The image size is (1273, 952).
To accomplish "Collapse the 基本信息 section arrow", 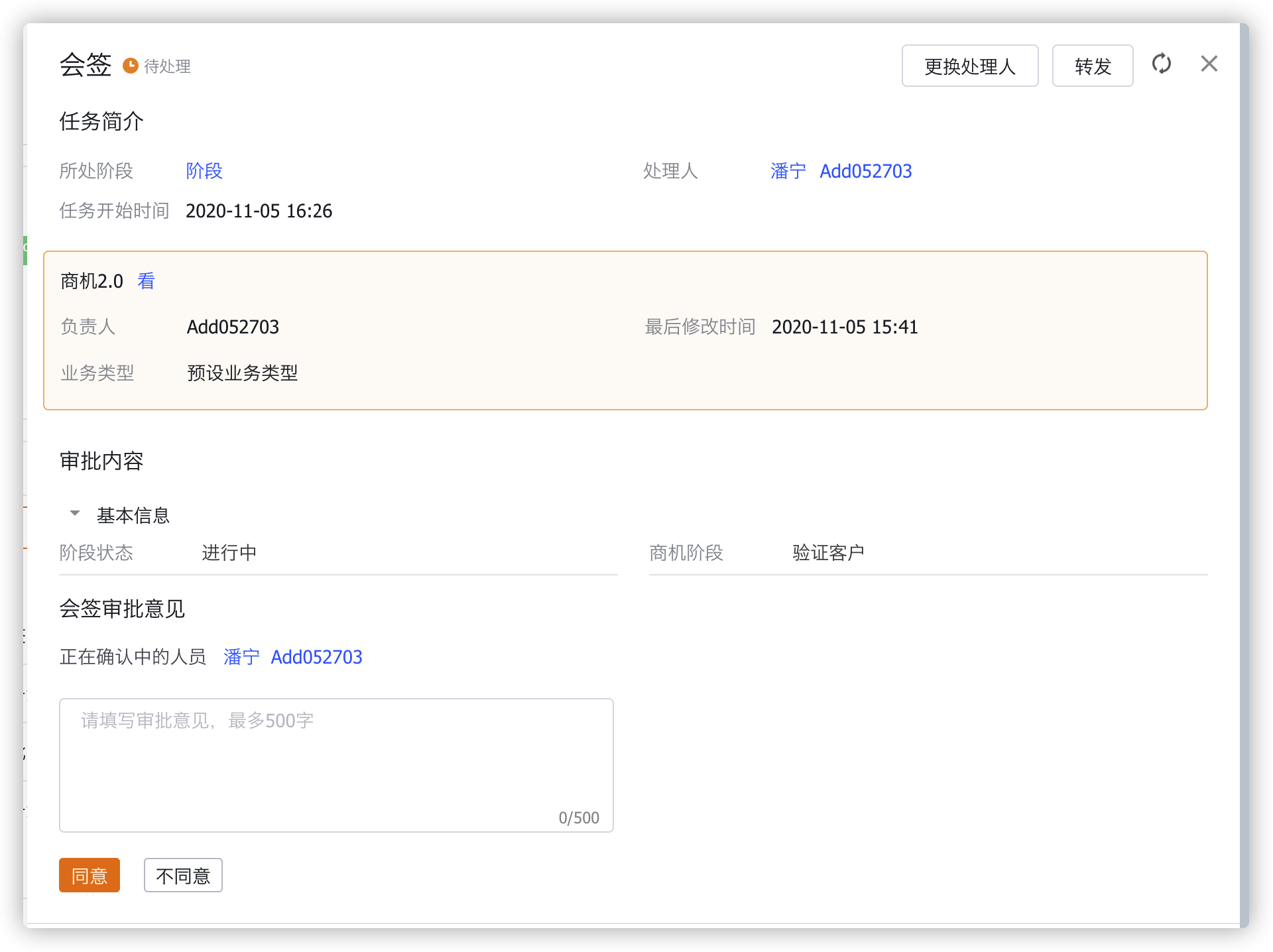I will tap(75, 514).
